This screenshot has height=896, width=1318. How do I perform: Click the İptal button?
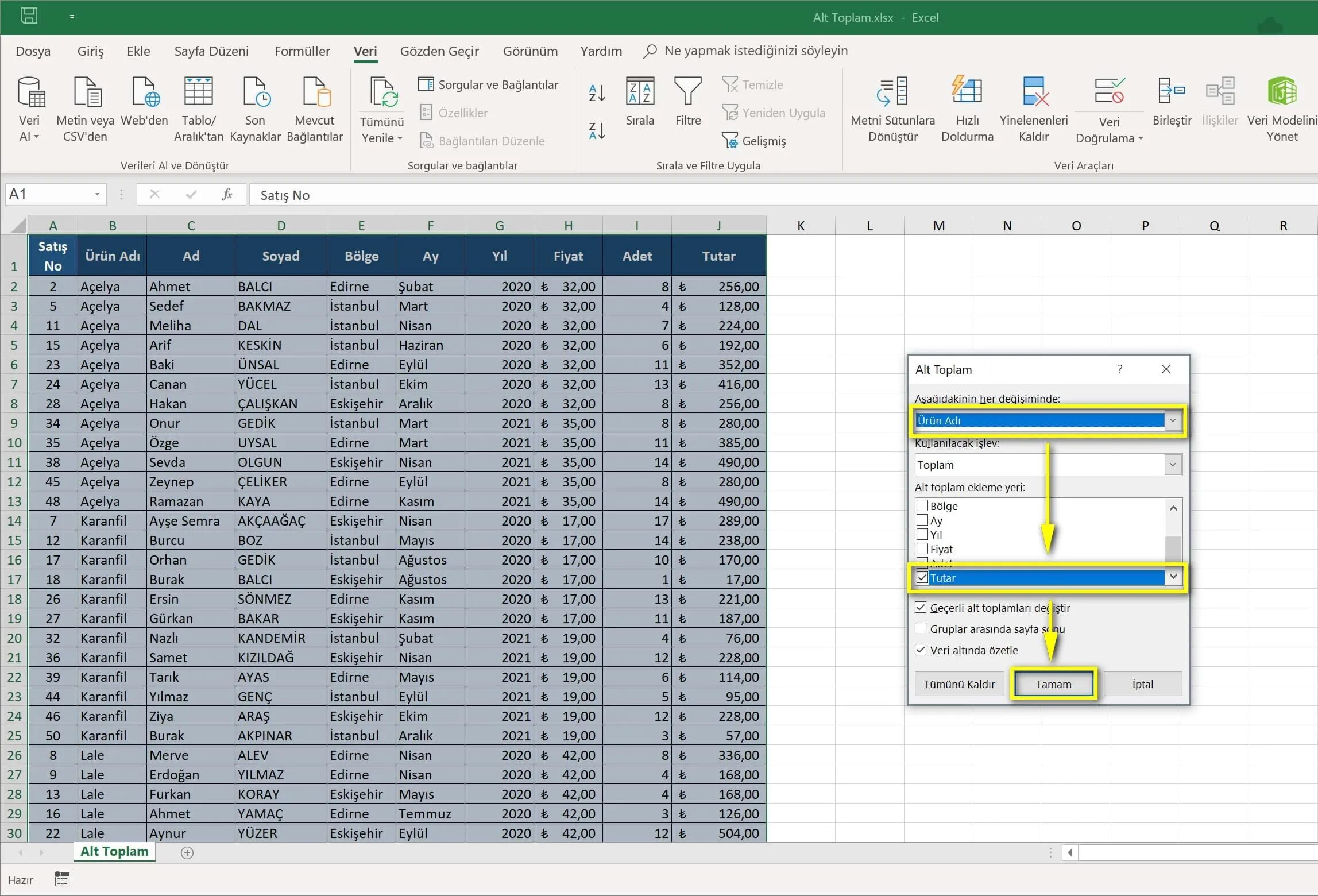[x=1142, y=683]
